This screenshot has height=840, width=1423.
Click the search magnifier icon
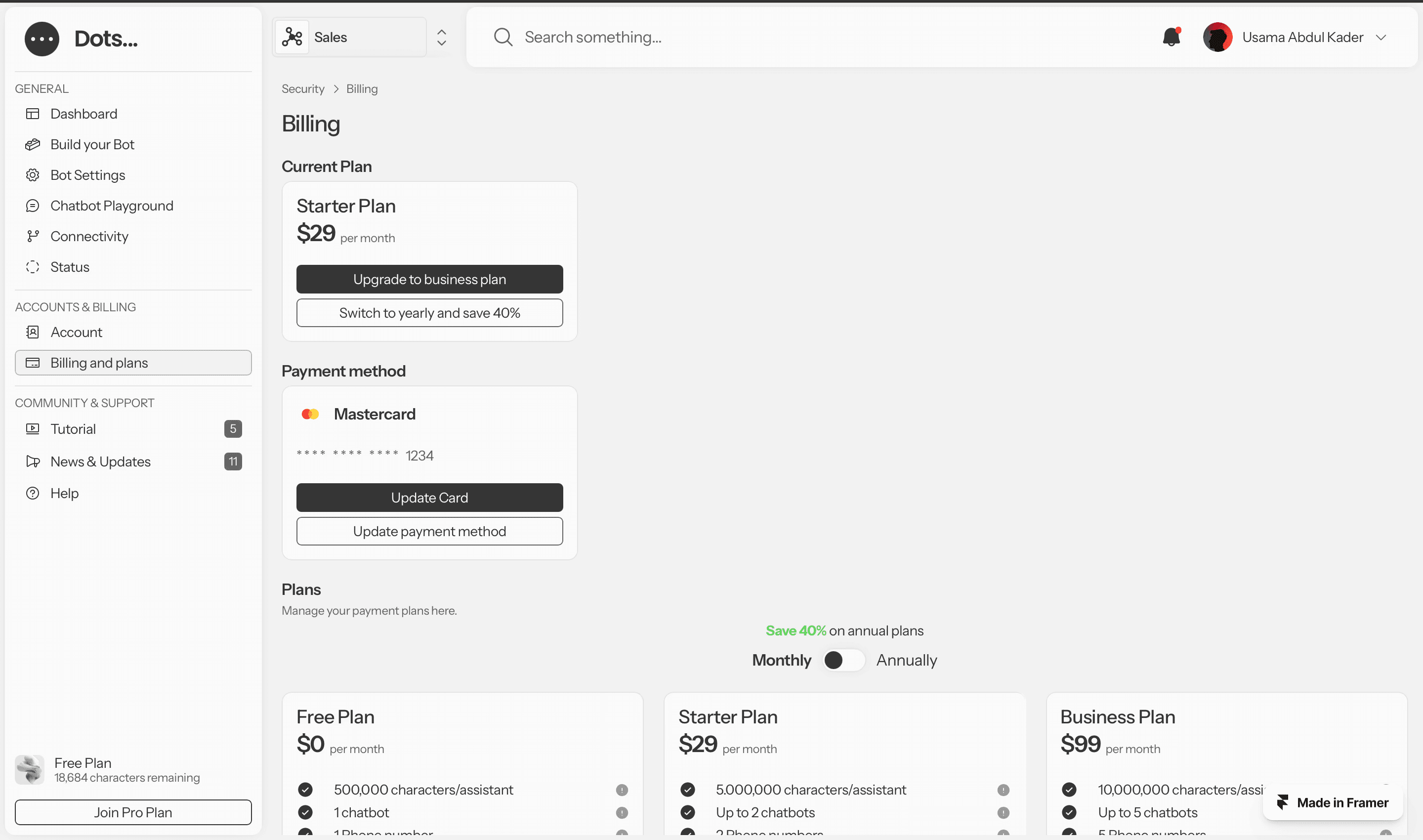pyautogui.click(x=502, y=38)
